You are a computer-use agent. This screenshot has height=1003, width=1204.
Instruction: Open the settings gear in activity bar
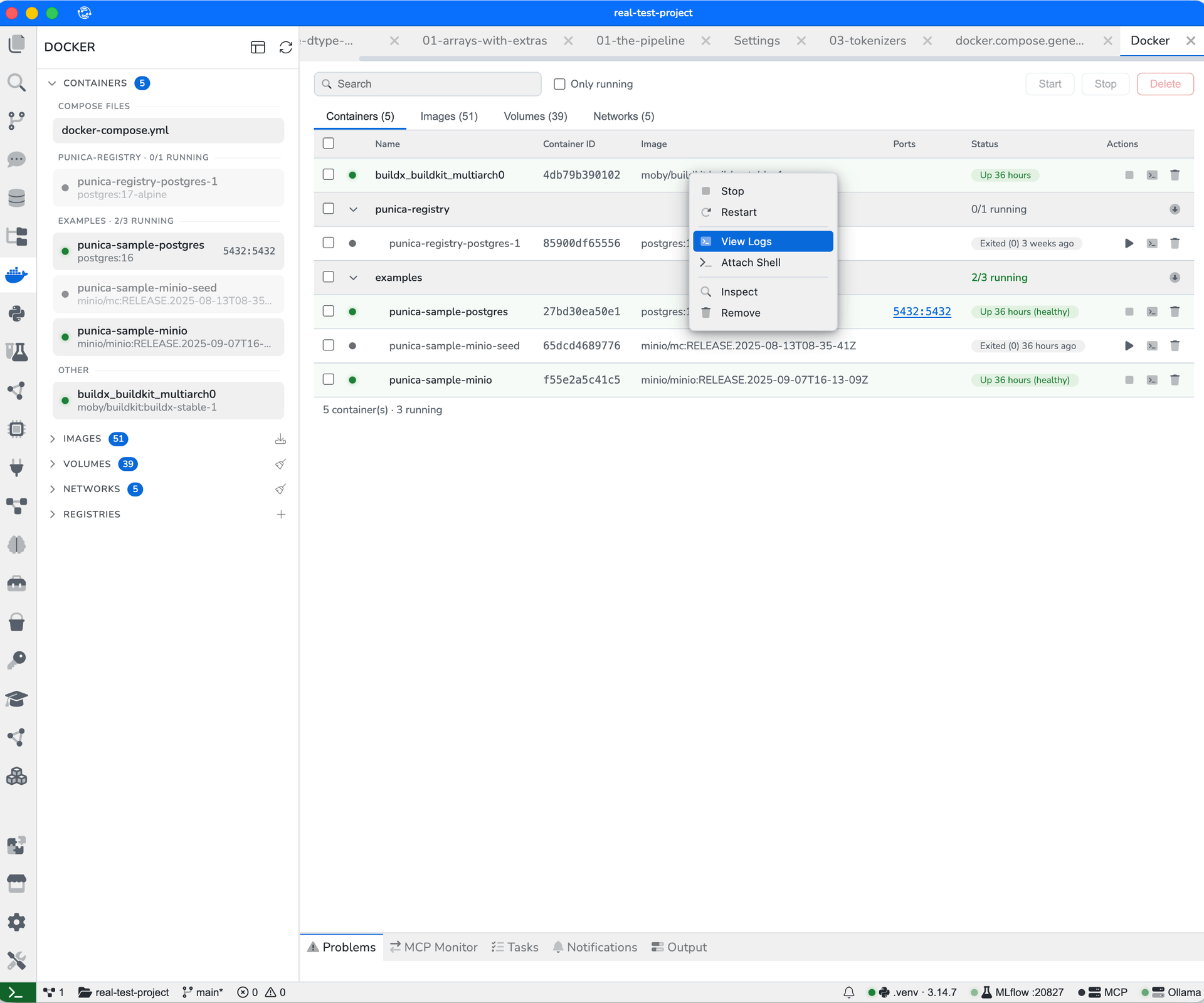tap(17, 922)
